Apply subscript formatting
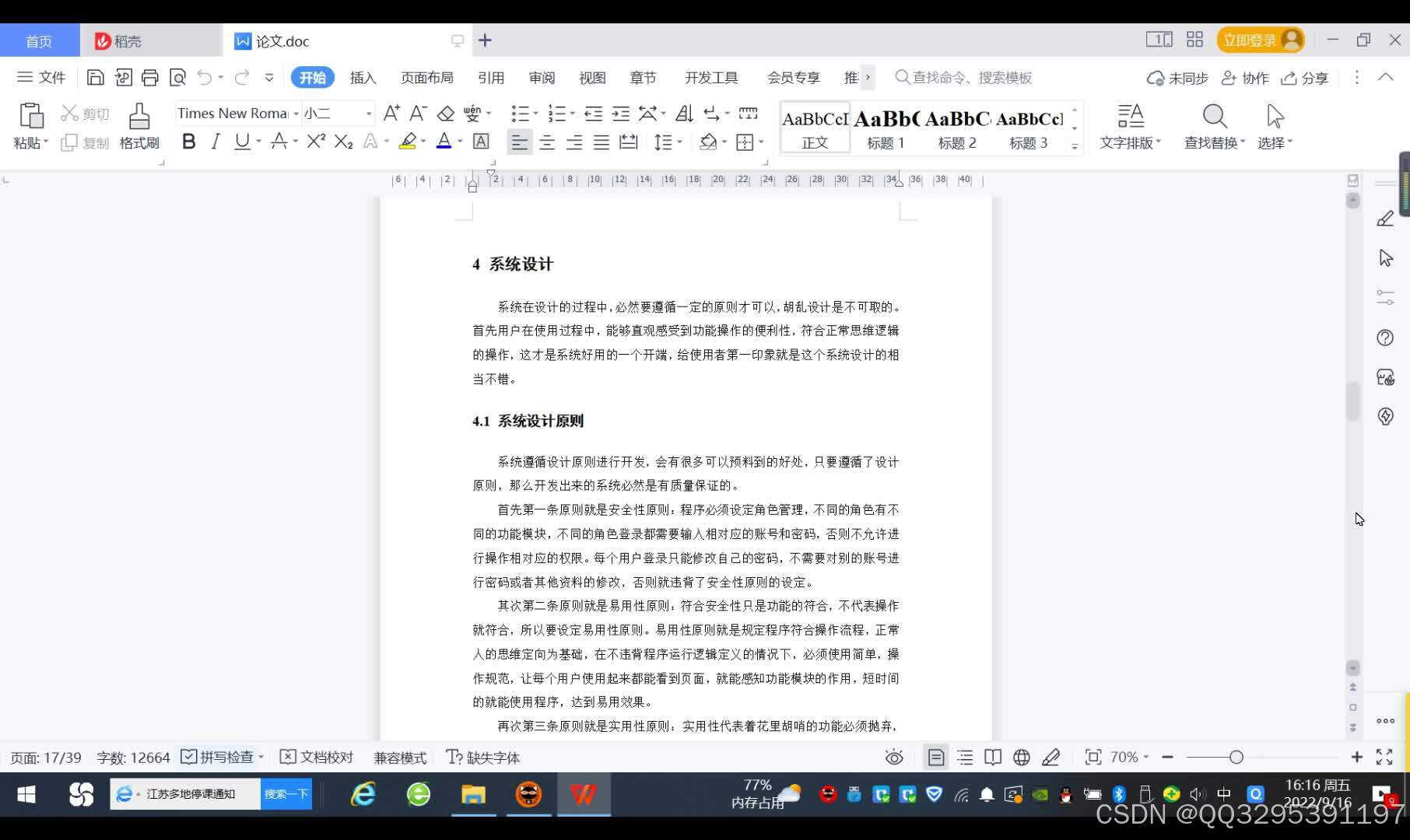The height and width of the screenshot is (840, 1410). (343, 142)
